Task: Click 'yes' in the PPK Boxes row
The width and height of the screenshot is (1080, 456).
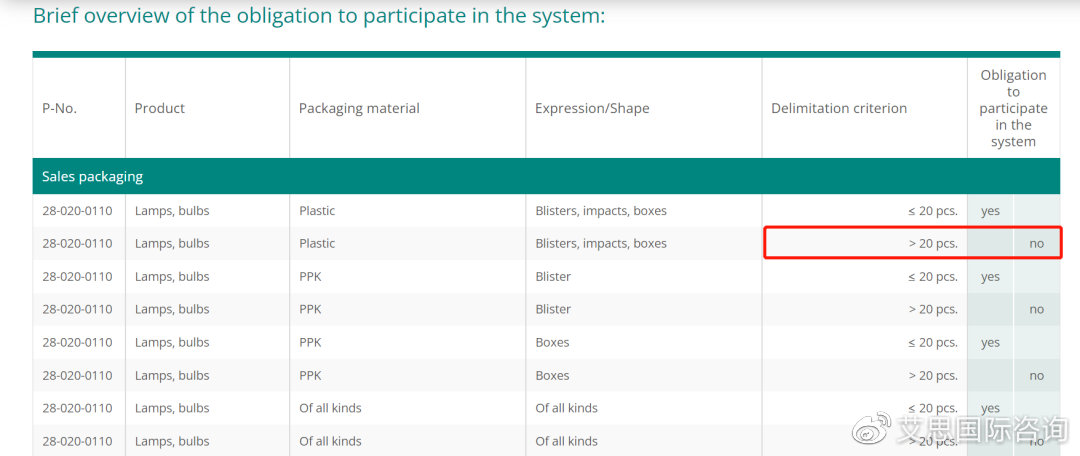Action: pos(990,342)
